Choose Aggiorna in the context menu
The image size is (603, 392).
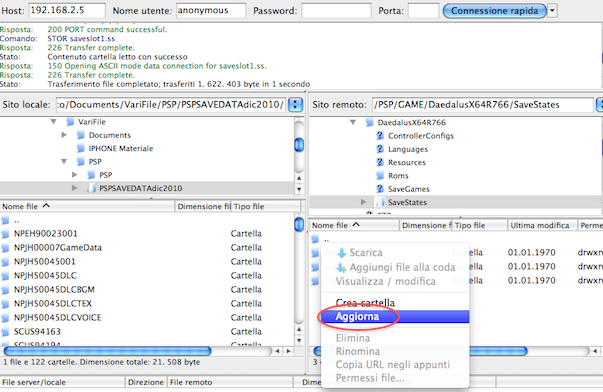click(395, 317)
